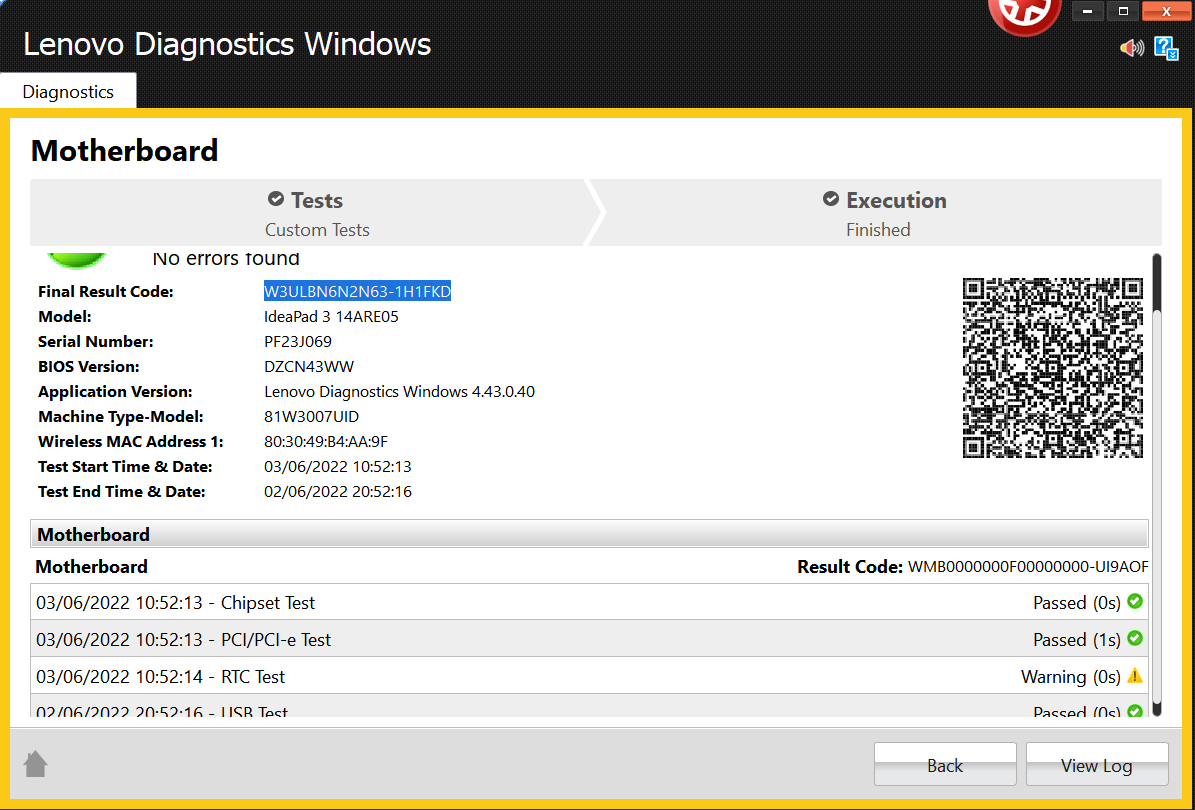Click result code WMB0000000F00000000-UI9AOF
This screenshot has height=810, width=1195.
[x=1028, y=567]
